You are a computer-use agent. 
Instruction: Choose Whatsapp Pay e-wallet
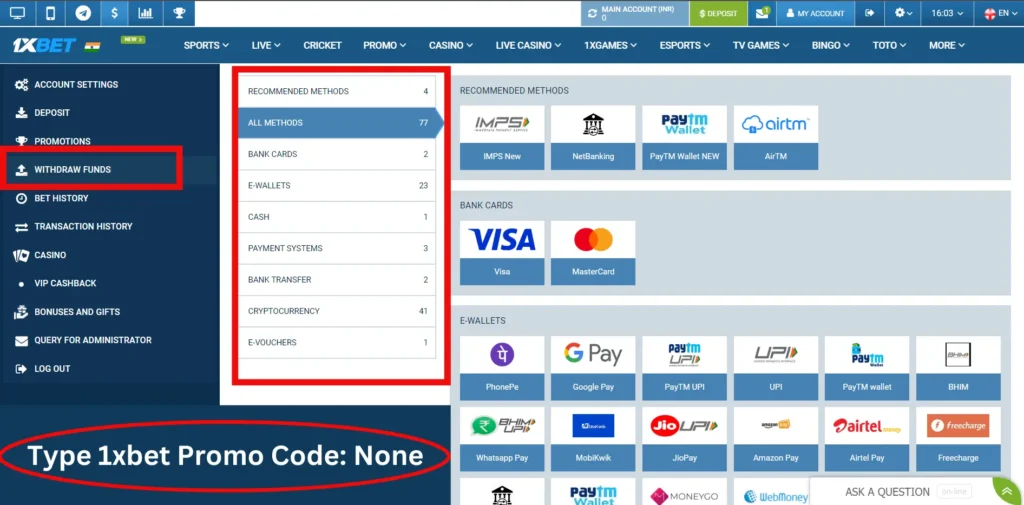(502, 439)
